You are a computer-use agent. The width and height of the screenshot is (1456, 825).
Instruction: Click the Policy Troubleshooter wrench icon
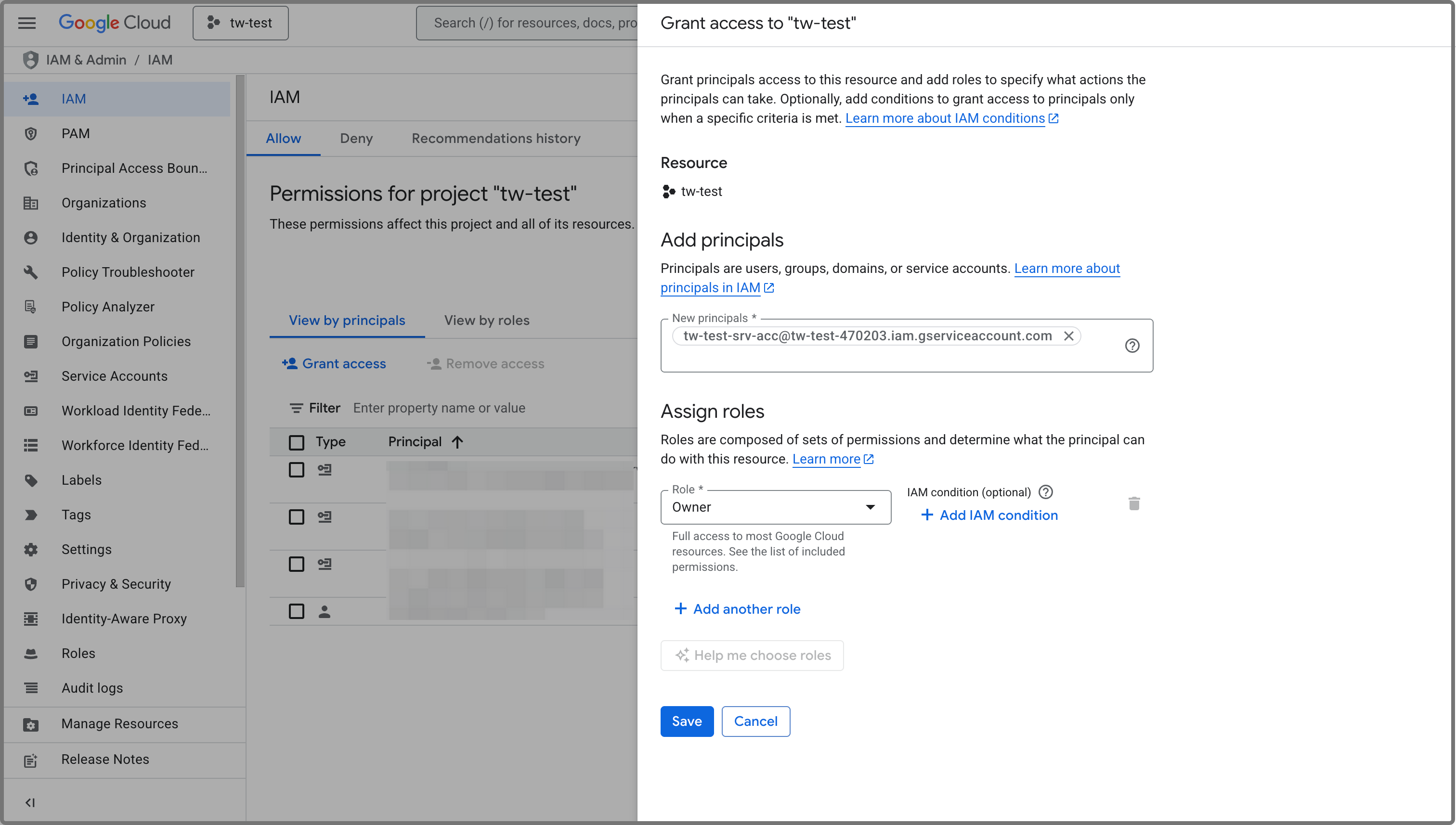pyautogui.click(x=31, y=272)
